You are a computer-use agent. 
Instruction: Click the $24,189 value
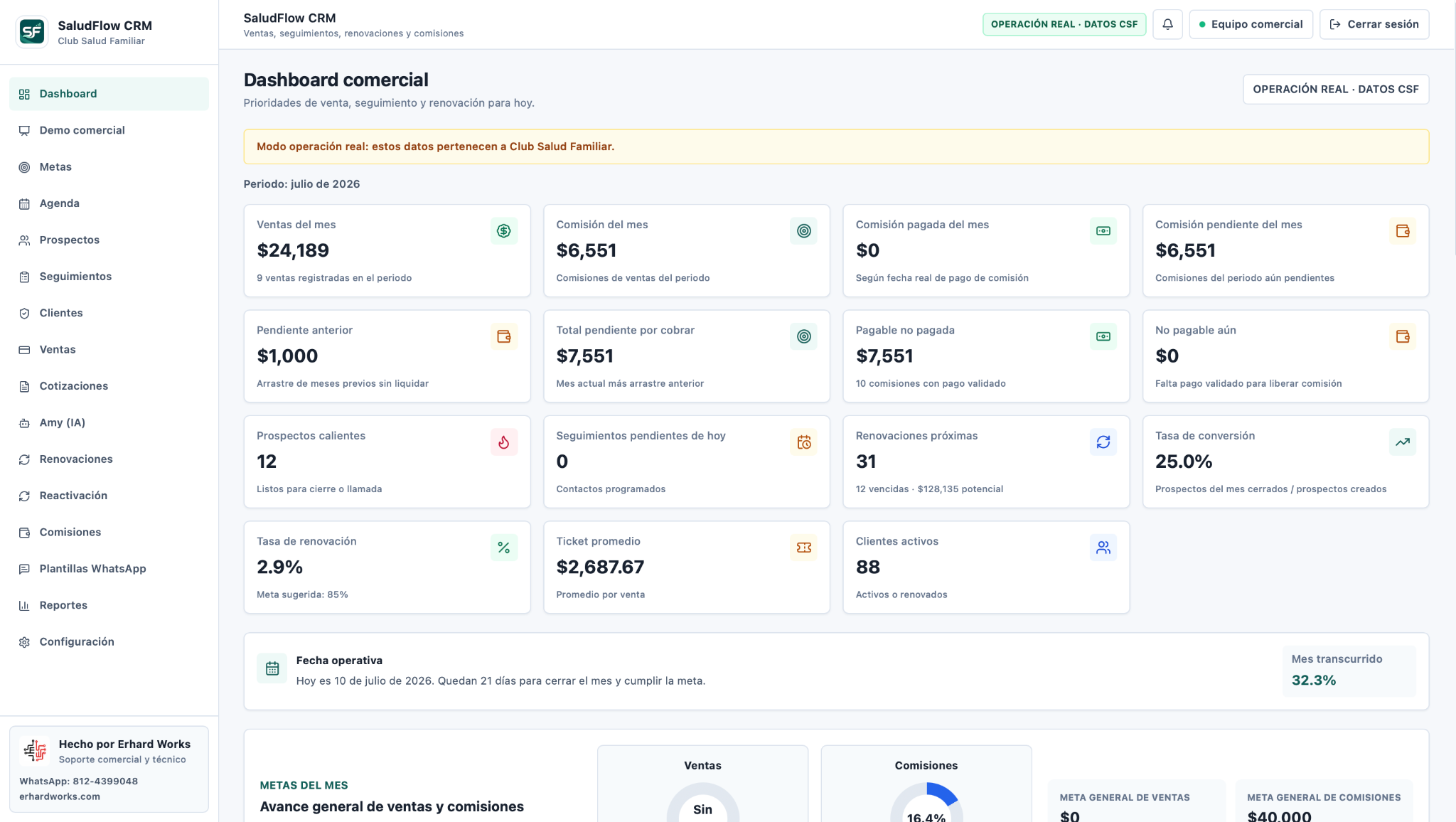tap(293, 250)
